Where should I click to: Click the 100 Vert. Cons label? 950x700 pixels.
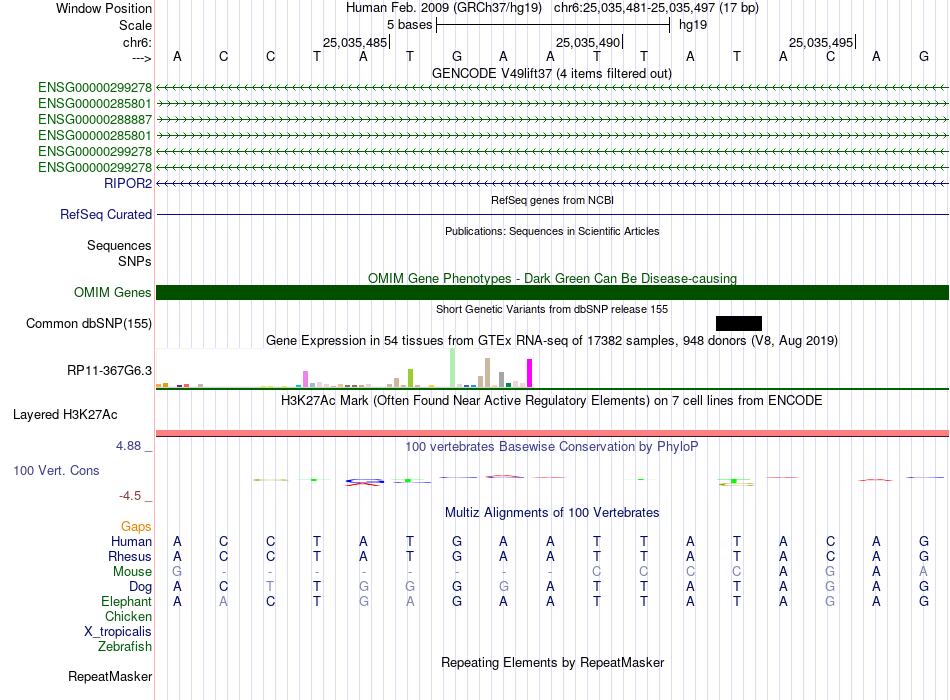click(x=56, y=470)
